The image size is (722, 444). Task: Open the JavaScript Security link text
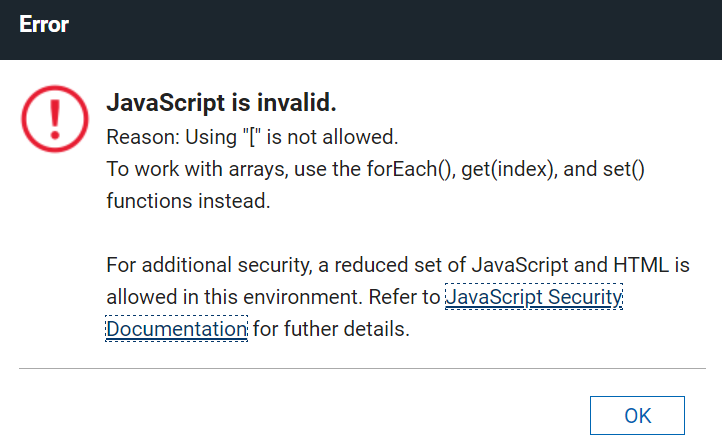534,297
